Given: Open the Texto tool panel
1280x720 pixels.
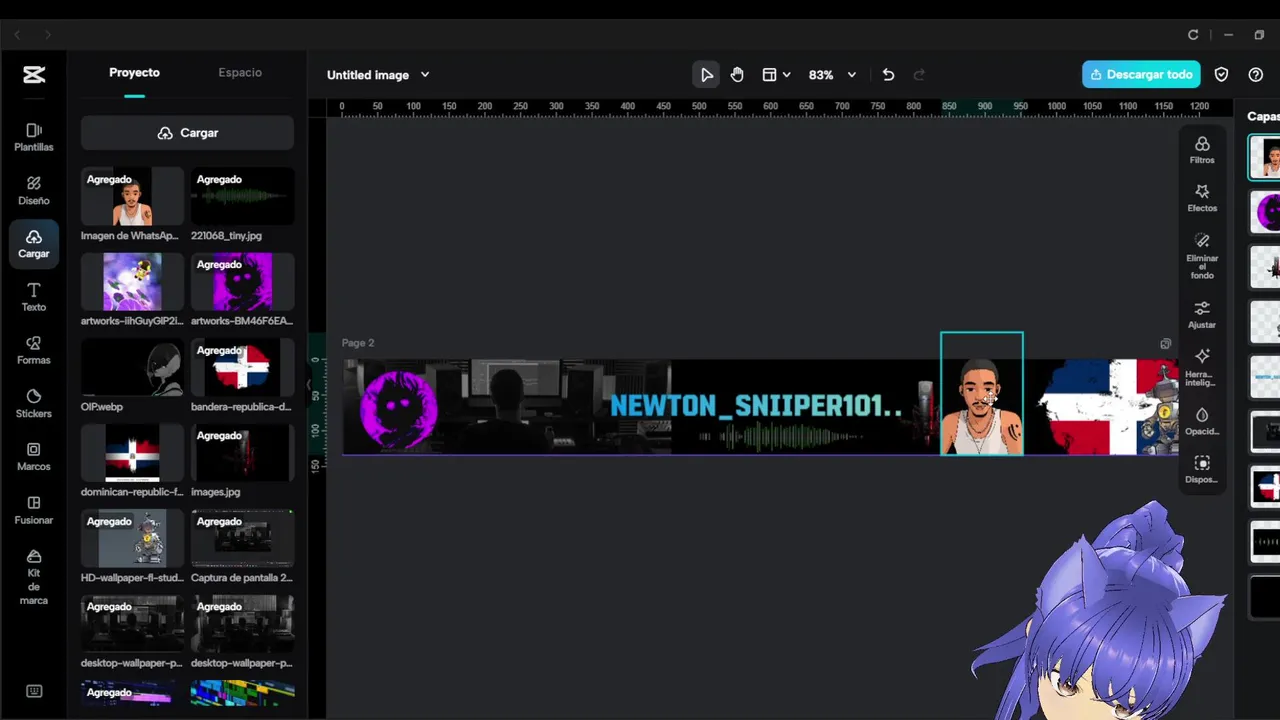Looking at the screenshot, I should coord(34,297).
